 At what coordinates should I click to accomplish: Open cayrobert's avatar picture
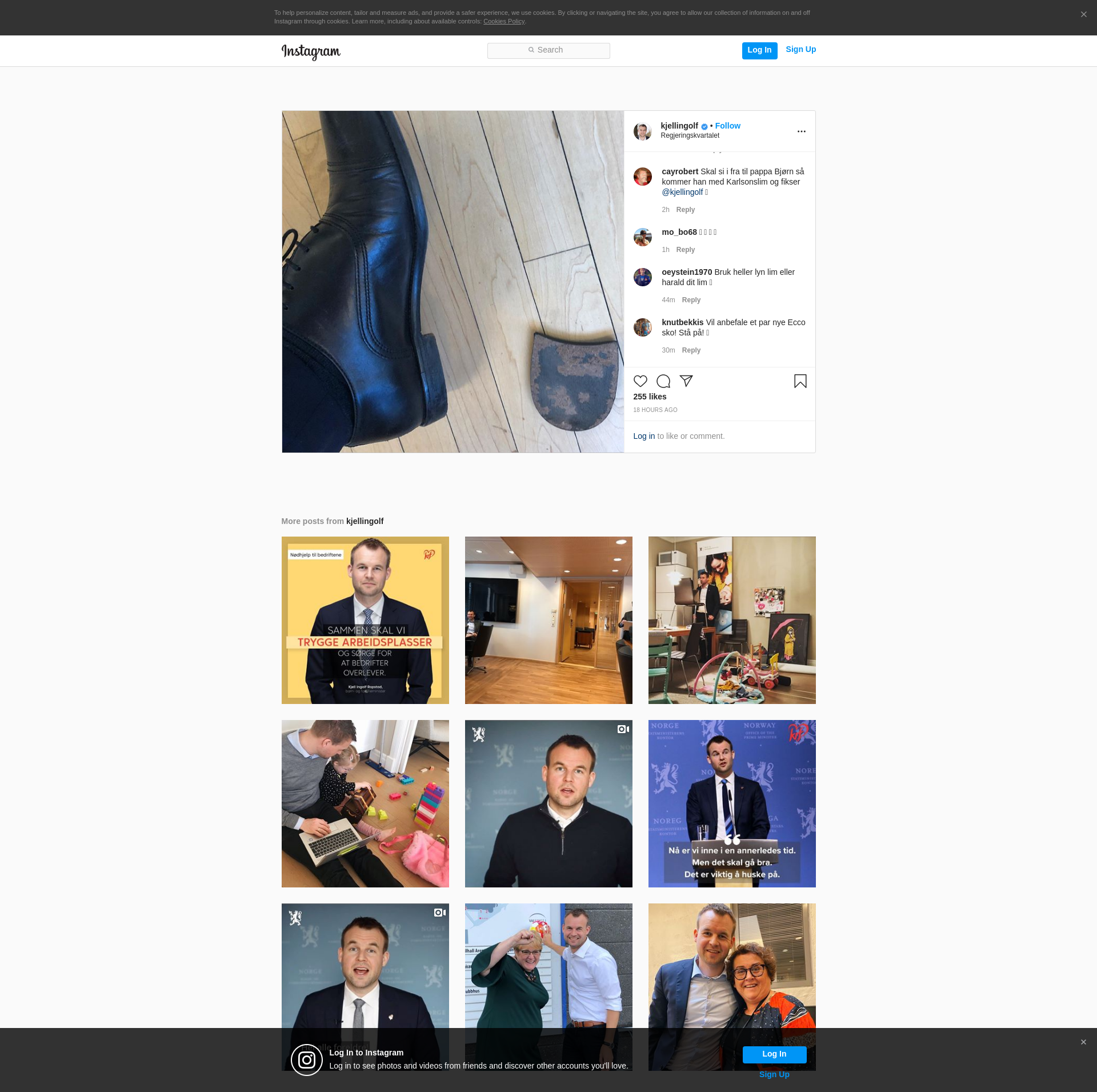(643, 177)
